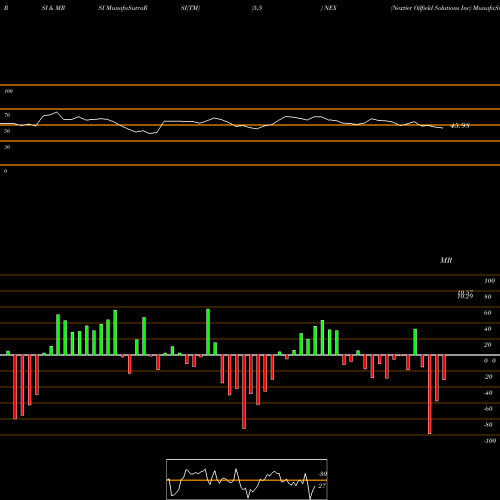The image size is (500, 500).
Task: Click the 60 label on MR axis
Action: pos(488,313)
